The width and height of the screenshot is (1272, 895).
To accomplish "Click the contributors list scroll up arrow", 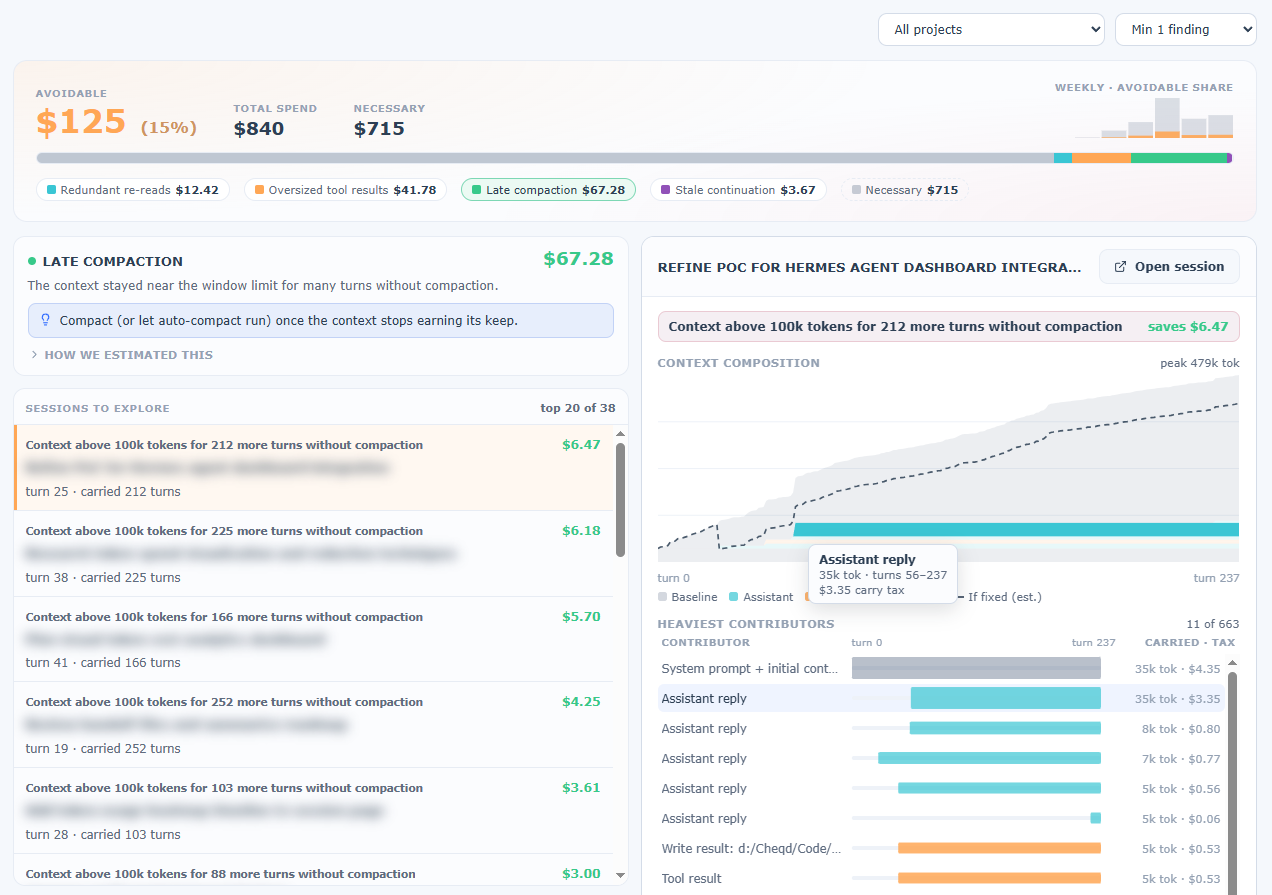I will pos(1232,662).
